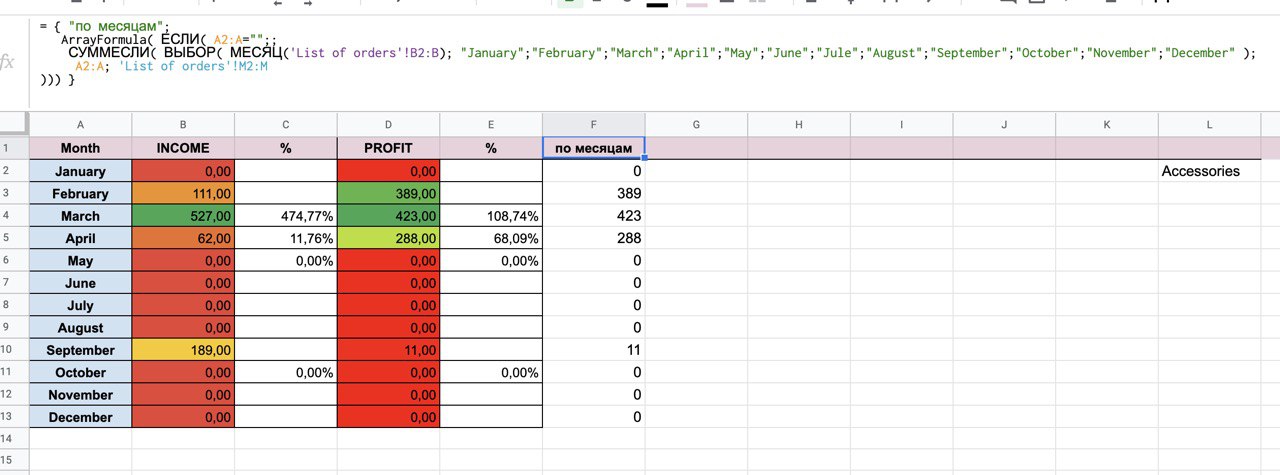Select column F cell showing 11
Screen dimensions: 1280x475
point(594,350)
